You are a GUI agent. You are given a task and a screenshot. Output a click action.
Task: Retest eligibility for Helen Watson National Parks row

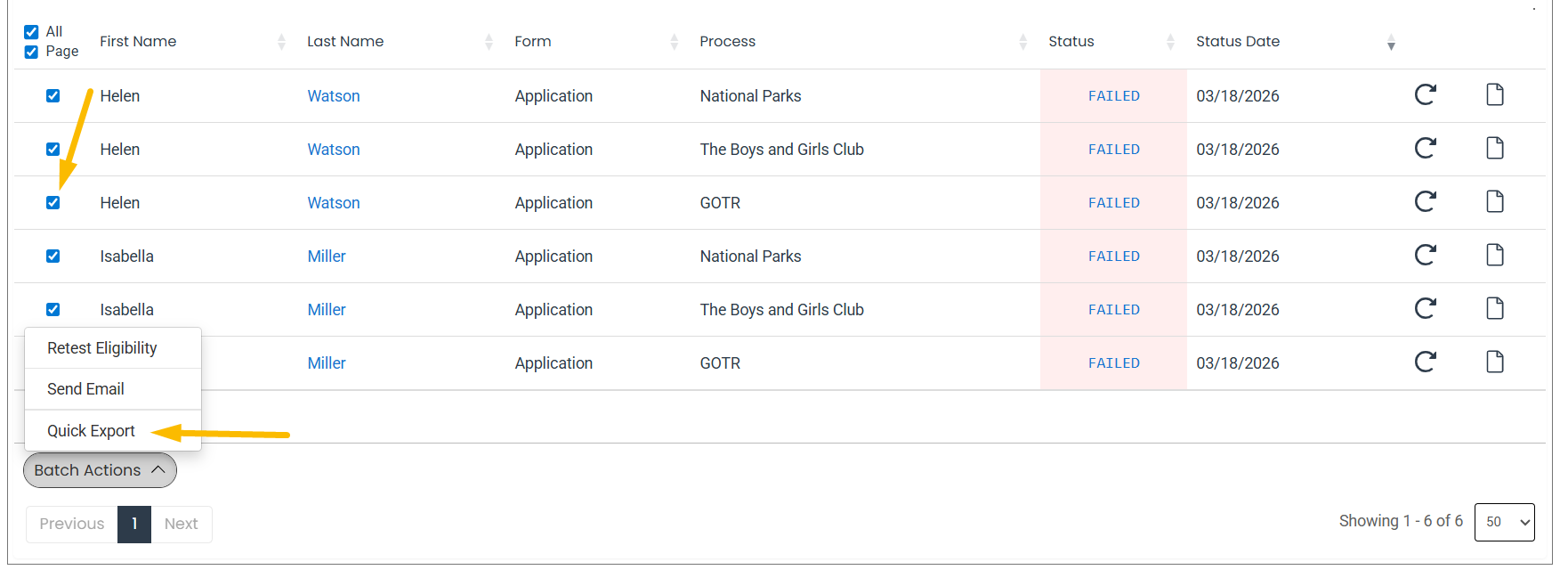[x=1425, y=94]
